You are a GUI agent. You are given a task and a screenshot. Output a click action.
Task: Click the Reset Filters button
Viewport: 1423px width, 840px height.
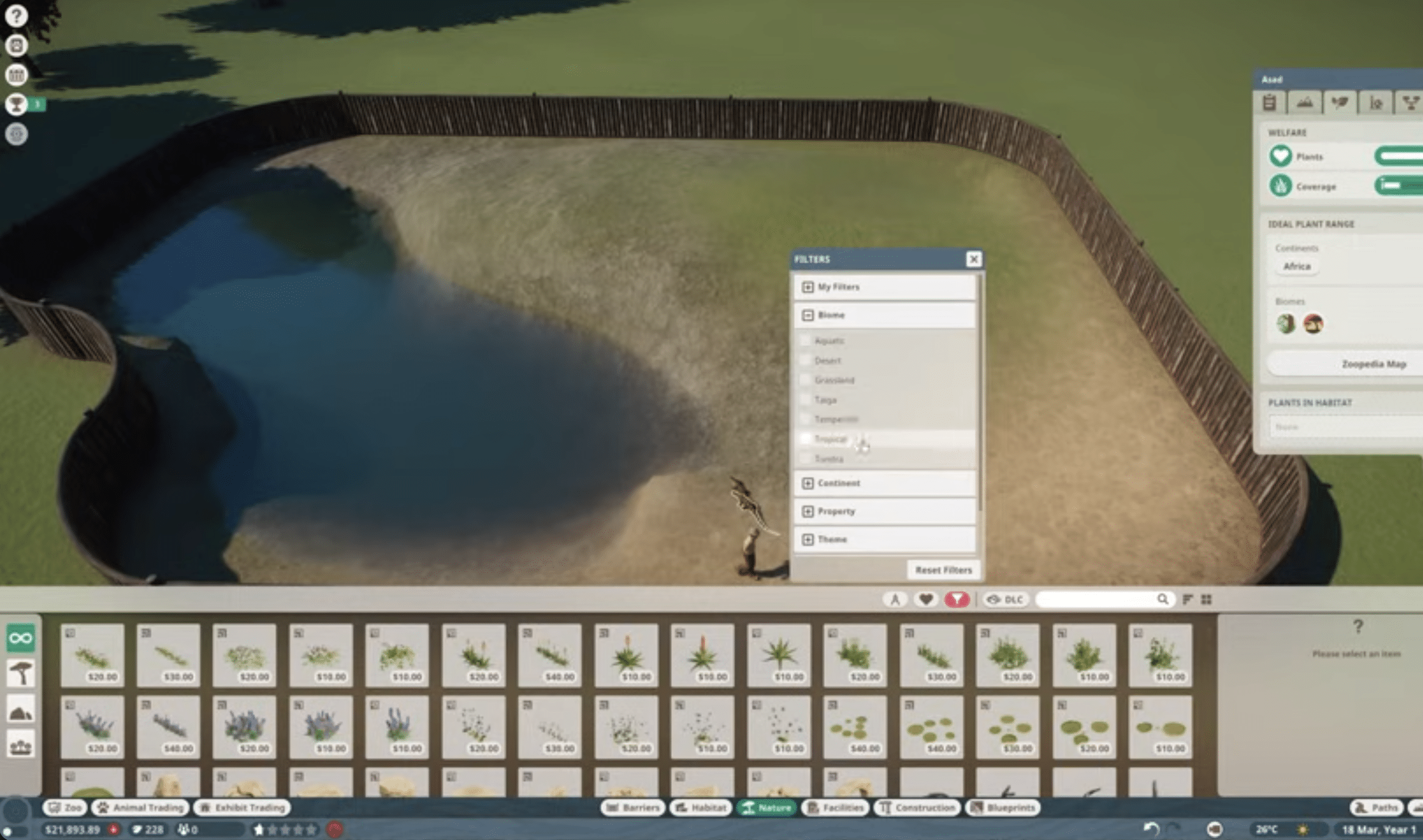click(x=943, y=570)
